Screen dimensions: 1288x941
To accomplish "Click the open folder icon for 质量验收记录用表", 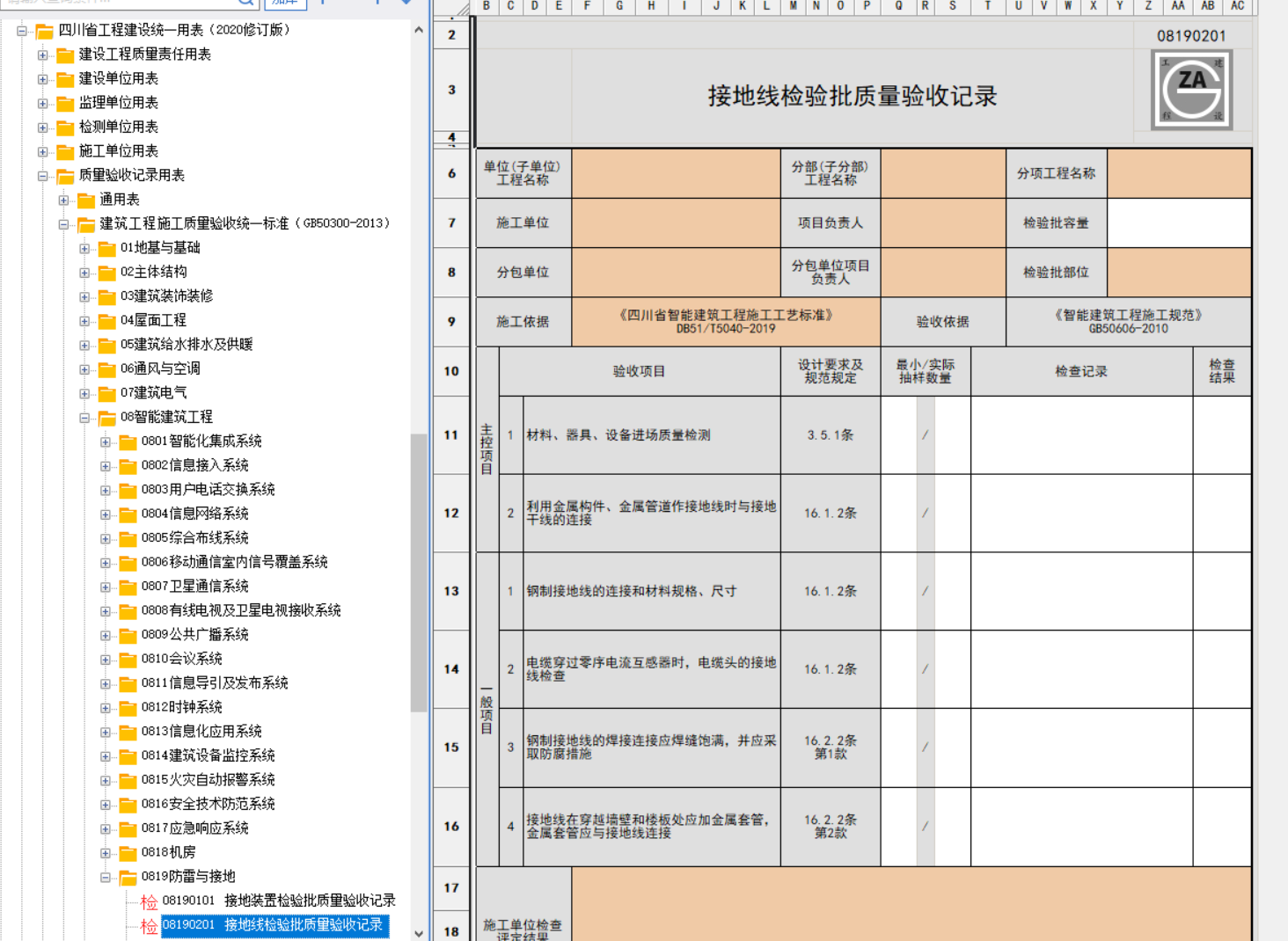I will coord(66,176).
